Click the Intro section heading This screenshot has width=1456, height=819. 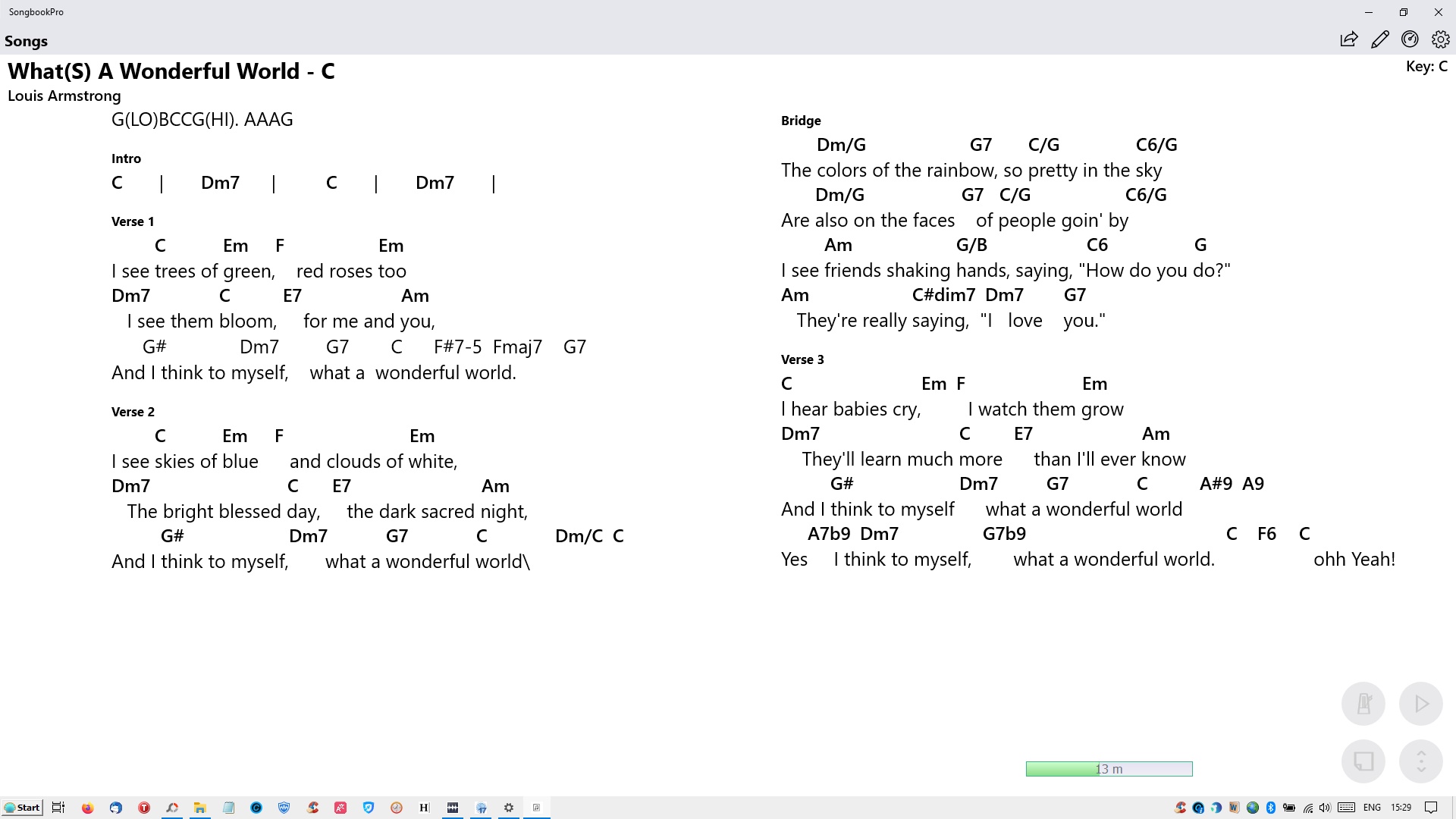pos(126,158)
